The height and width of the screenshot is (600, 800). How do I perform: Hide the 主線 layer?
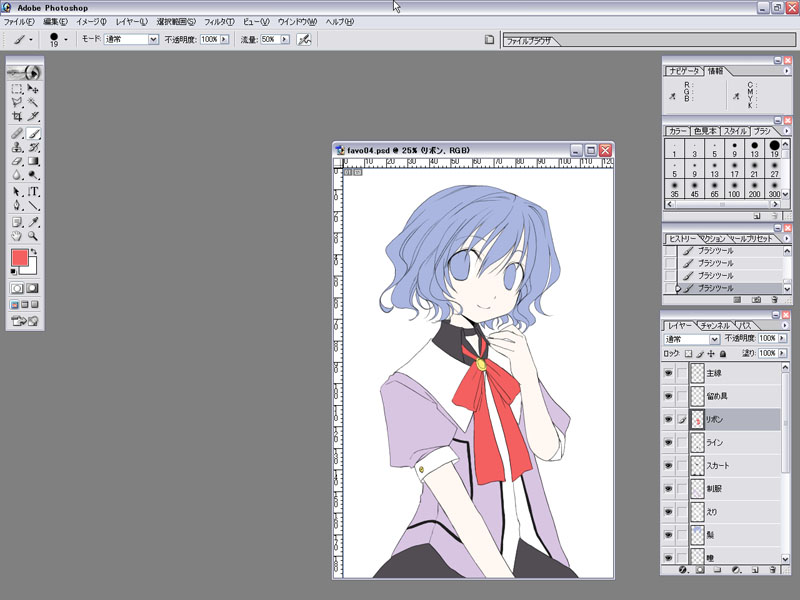[668, 373]
